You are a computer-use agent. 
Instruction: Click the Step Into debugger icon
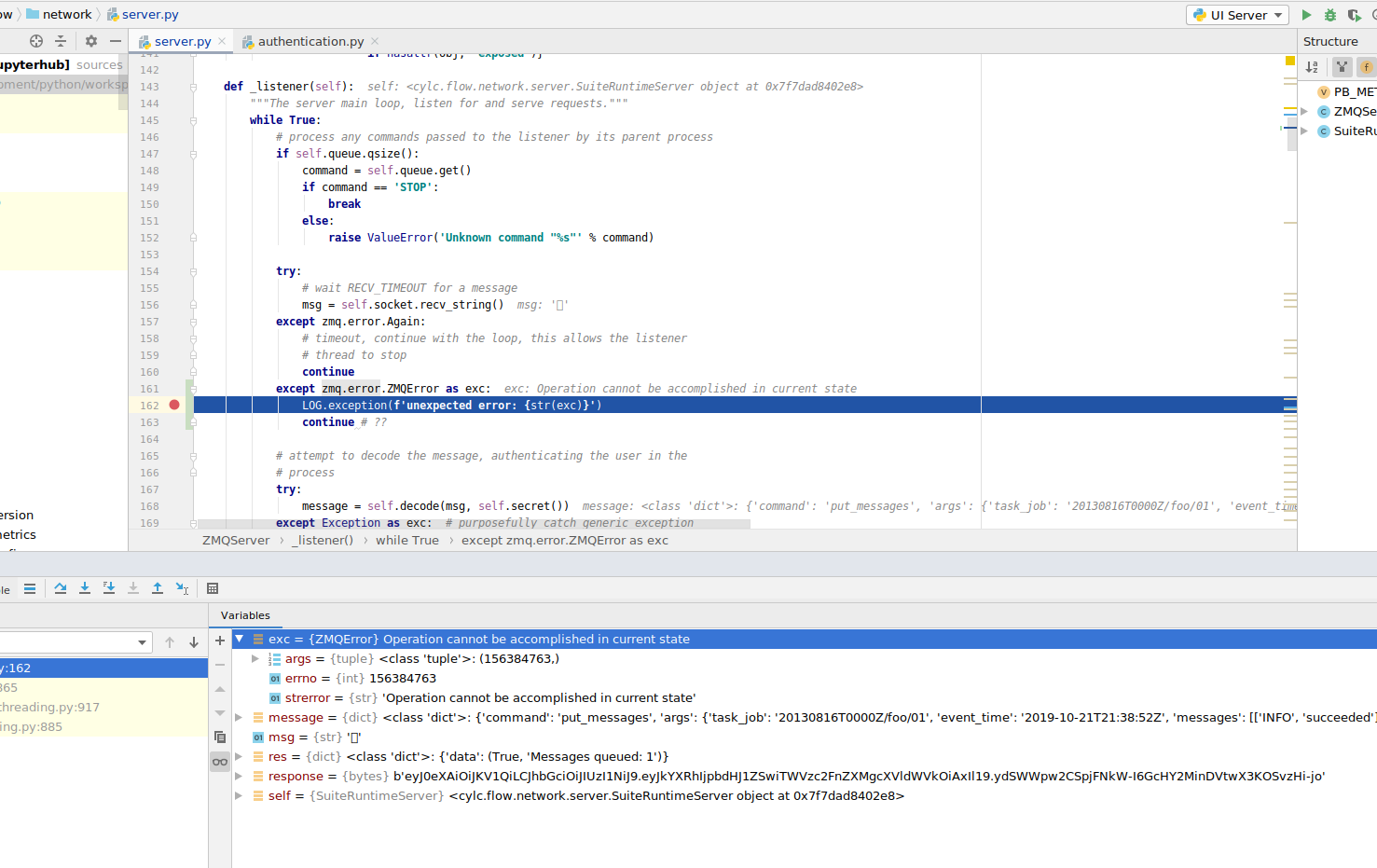(x=84, y=588)
